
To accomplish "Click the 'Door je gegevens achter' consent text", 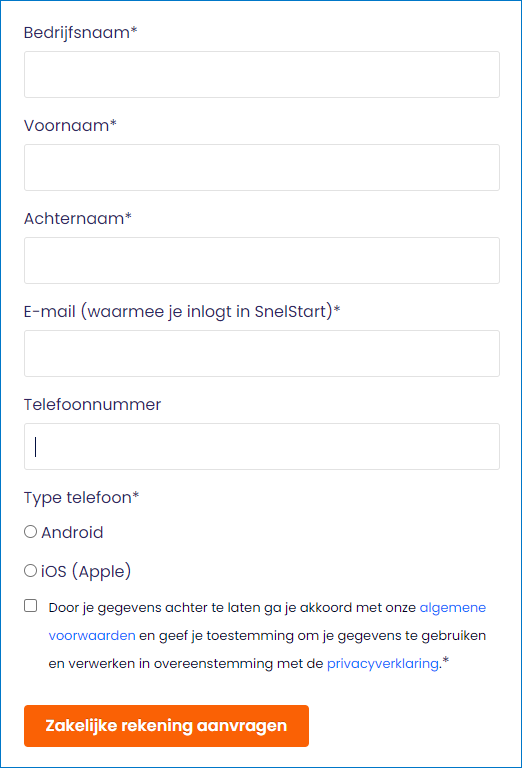I will (267, 636).
